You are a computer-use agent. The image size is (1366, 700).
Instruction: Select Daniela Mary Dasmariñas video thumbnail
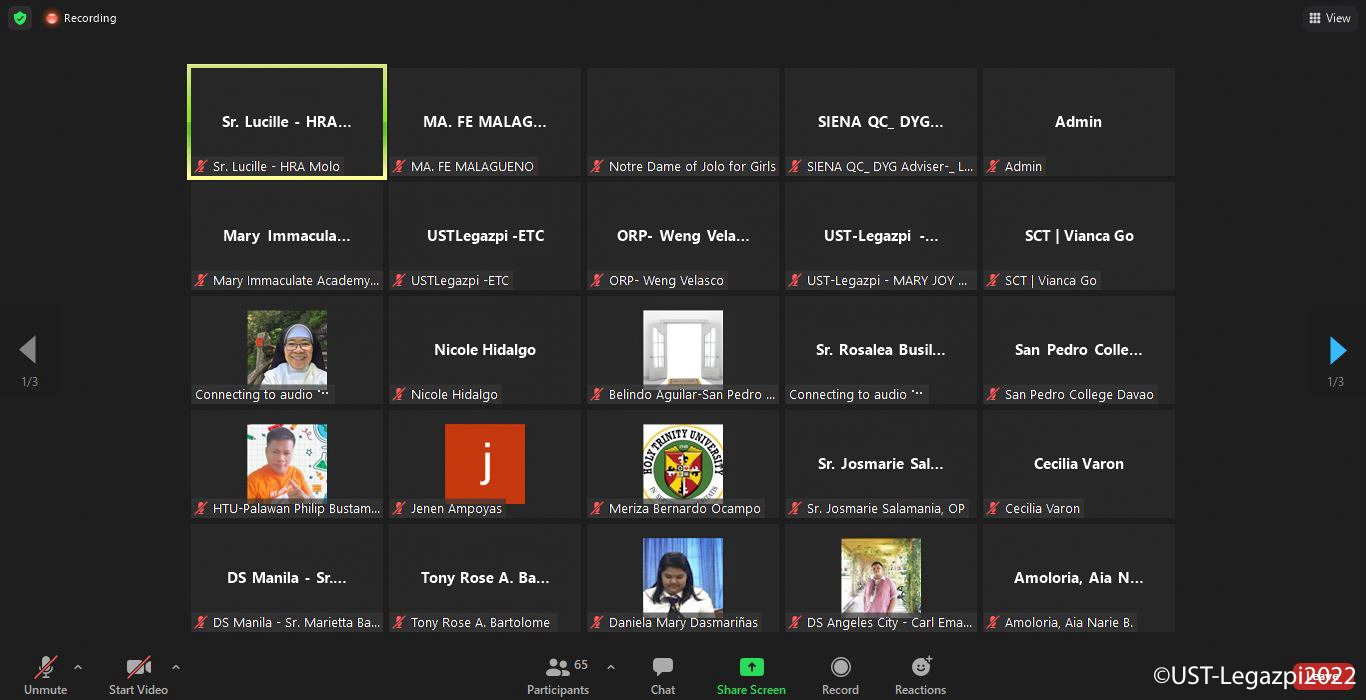point(683,576)
